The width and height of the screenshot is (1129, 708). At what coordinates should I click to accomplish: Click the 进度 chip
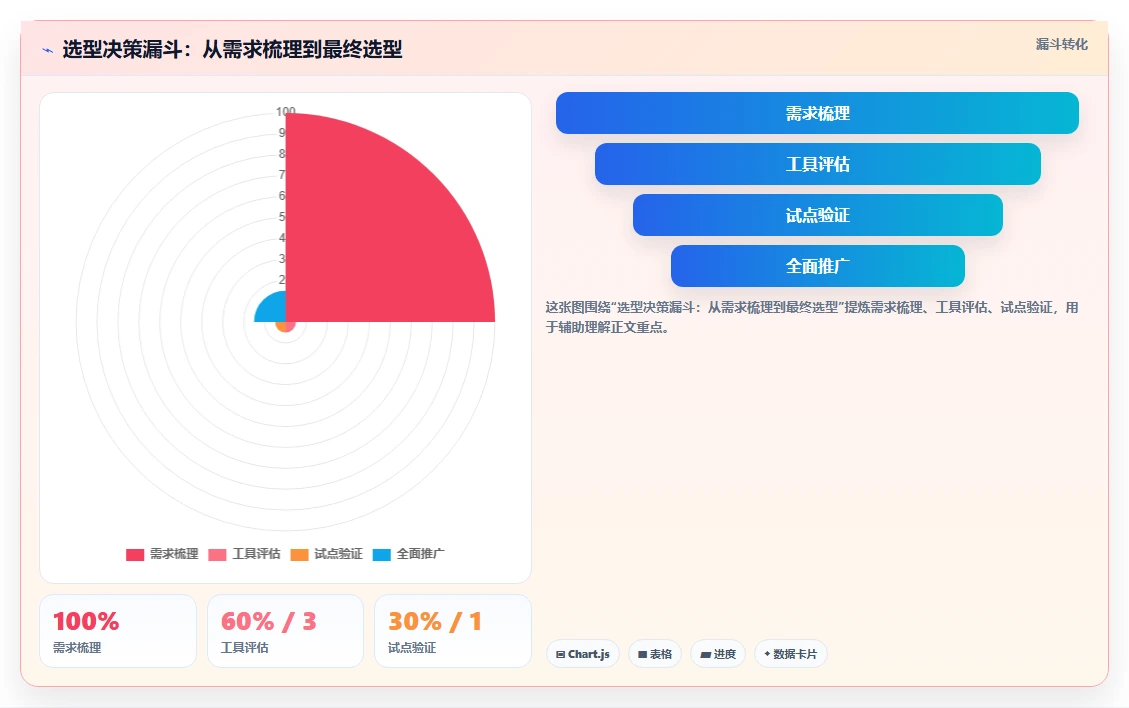[718, 654]
